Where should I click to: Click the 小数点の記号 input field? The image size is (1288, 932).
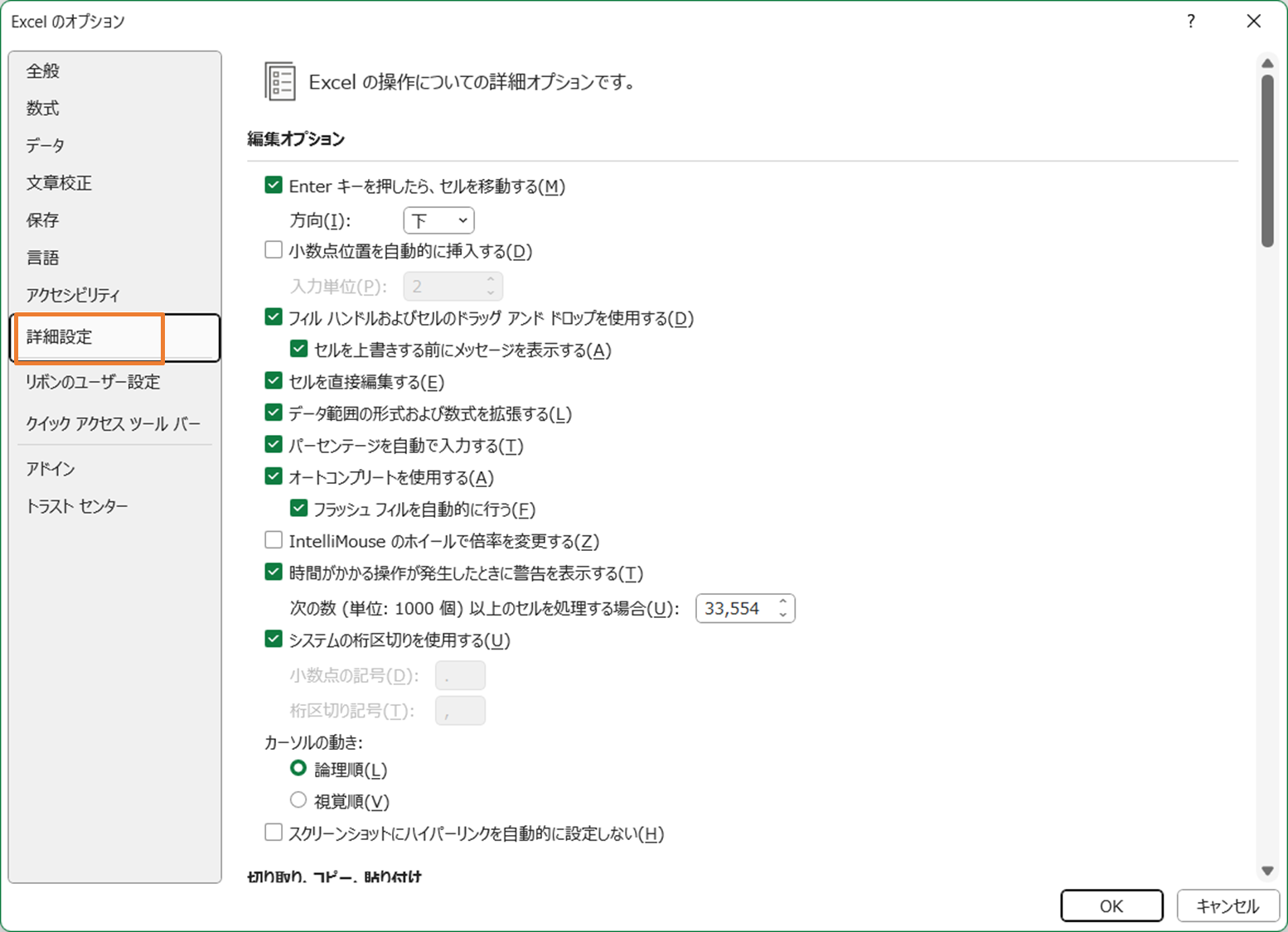pos(460,676)
